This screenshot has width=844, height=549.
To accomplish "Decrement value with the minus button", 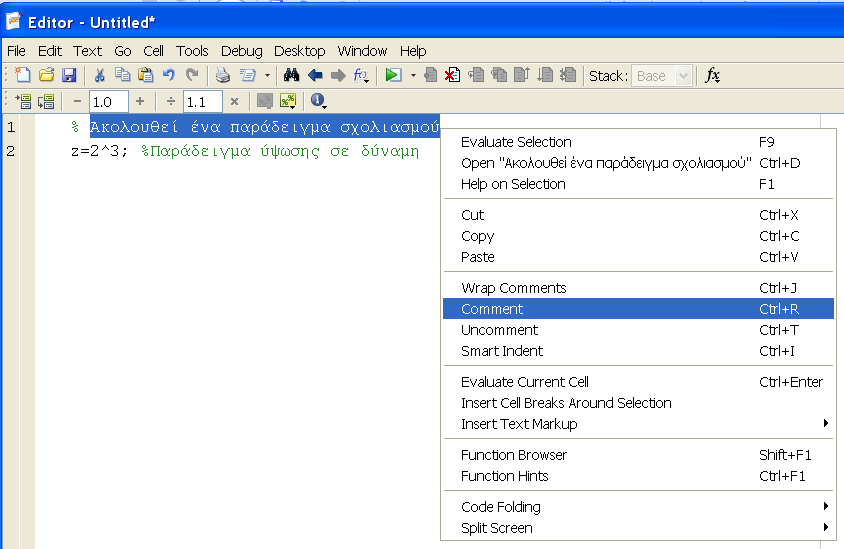I will click(x=78, y=101).
